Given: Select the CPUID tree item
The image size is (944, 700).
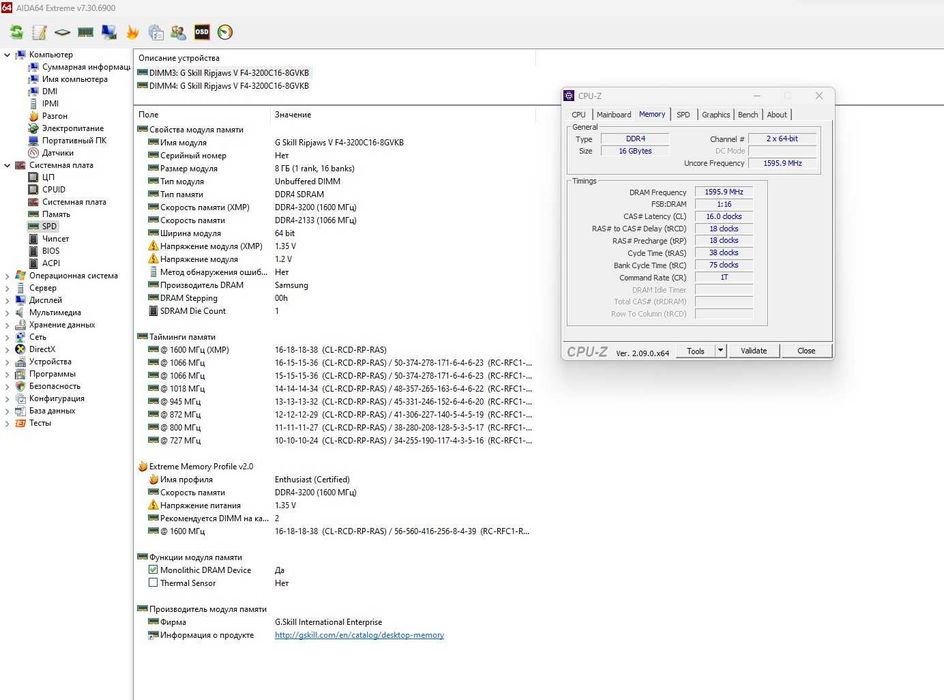Looking at the screenshot, I should click(54, 190).
